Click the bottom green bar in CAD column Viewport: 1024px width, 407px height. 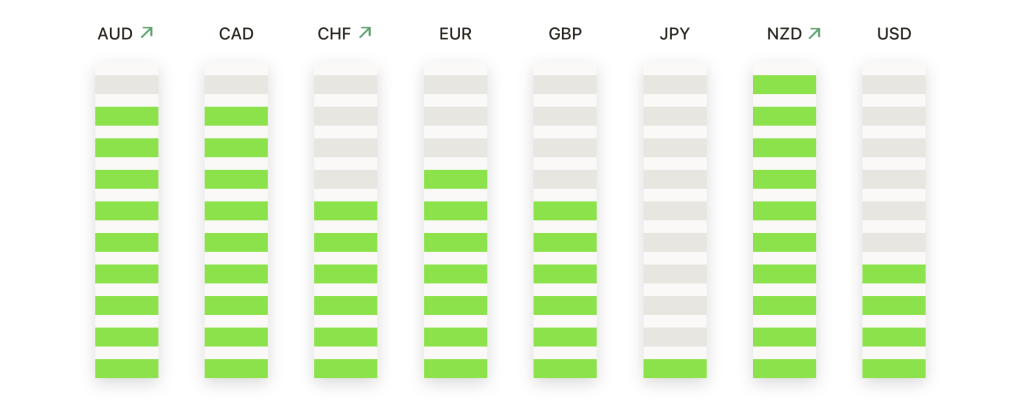[236, 368]
